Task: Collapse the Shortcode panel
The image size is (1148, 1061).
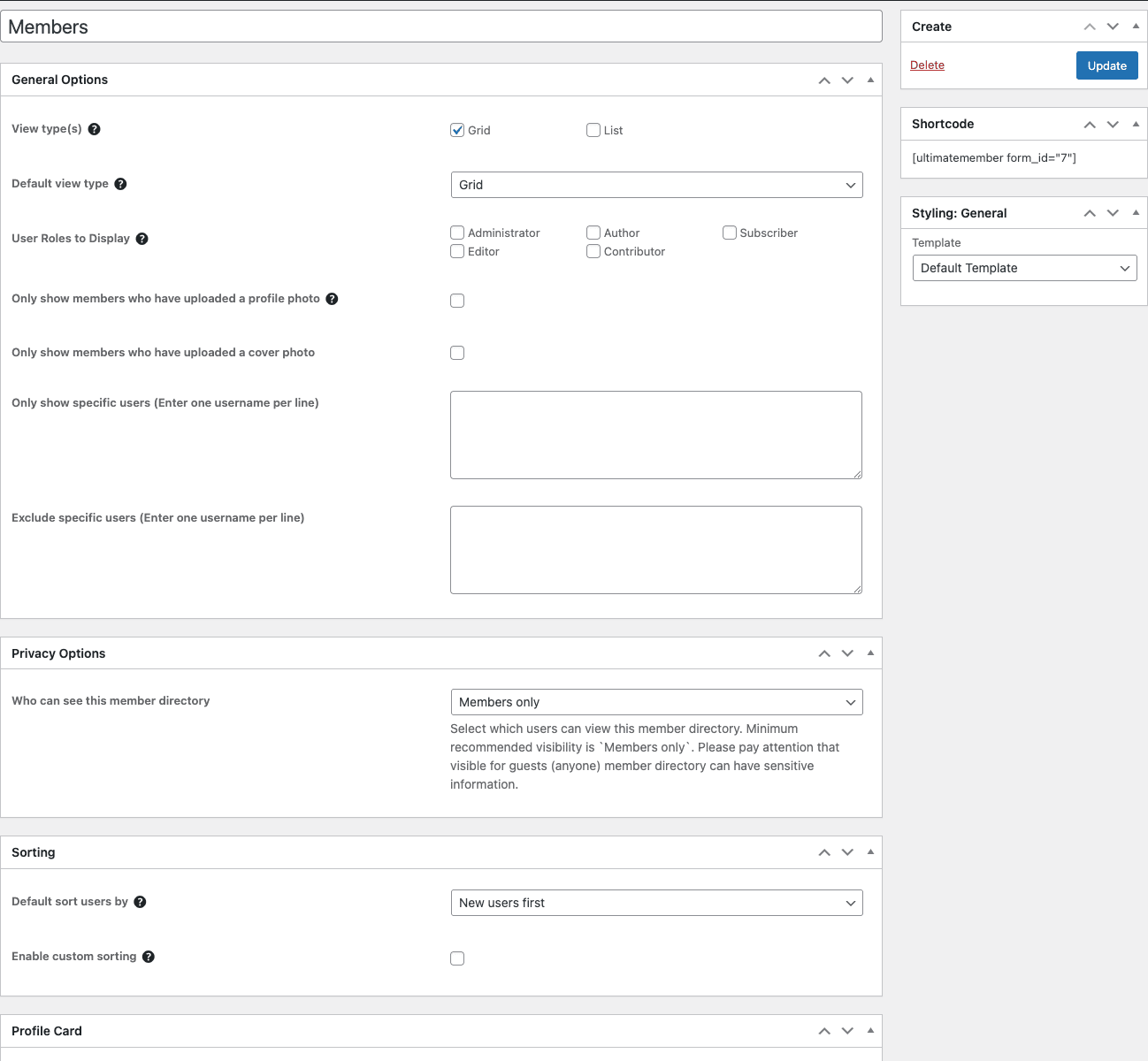Action: click(1136, 125)
